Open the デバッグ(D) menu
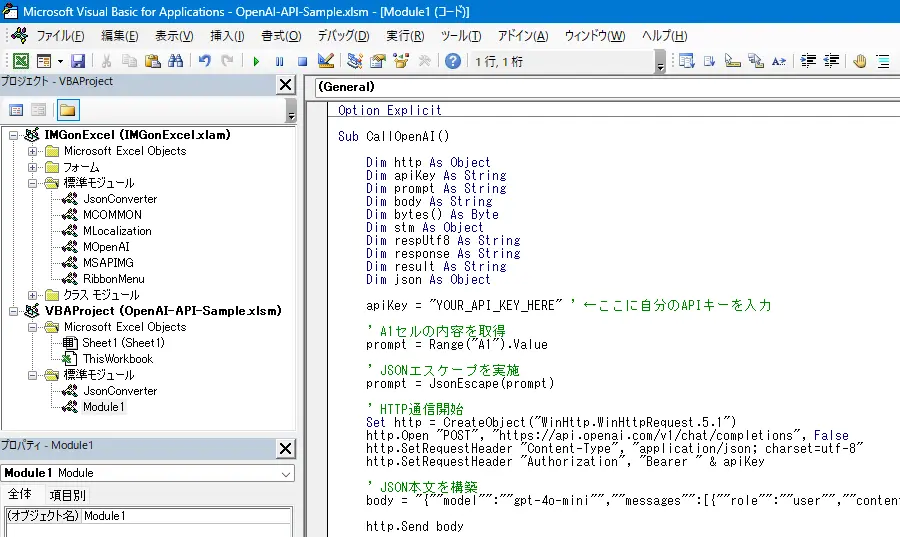The image size is (900, 537). [343, 36]
